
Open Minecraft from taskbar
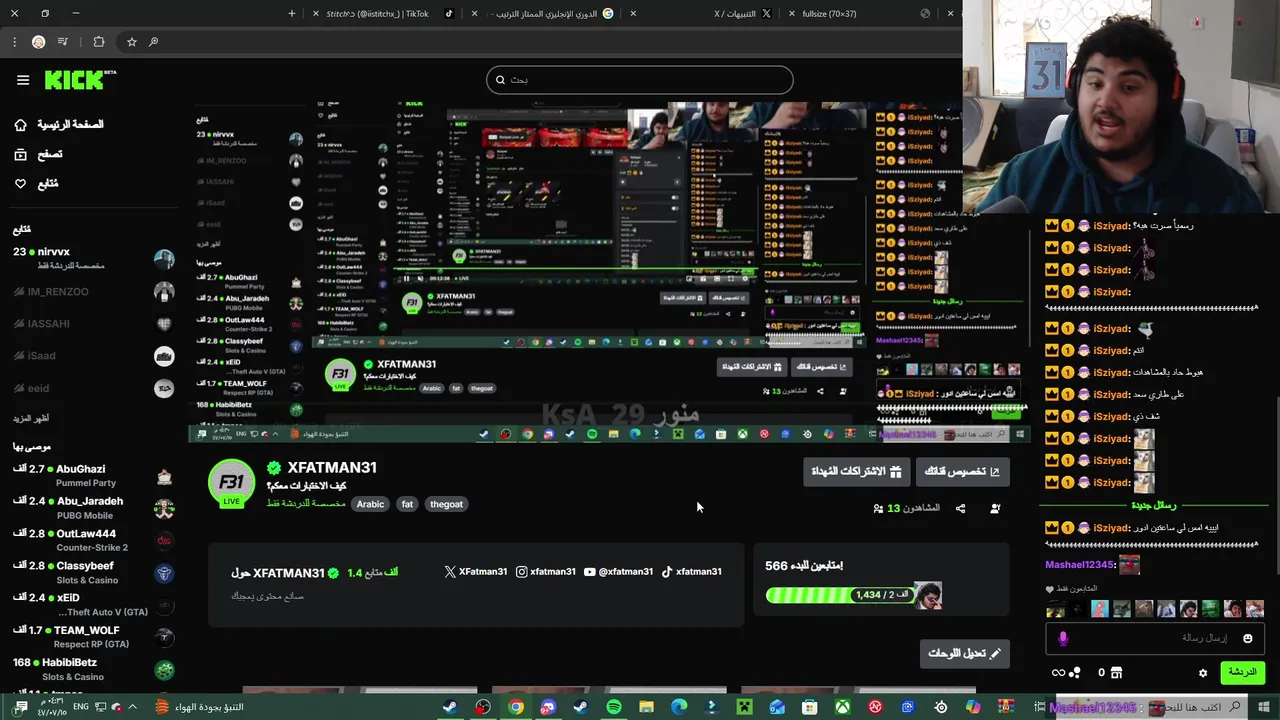[744, 707]
